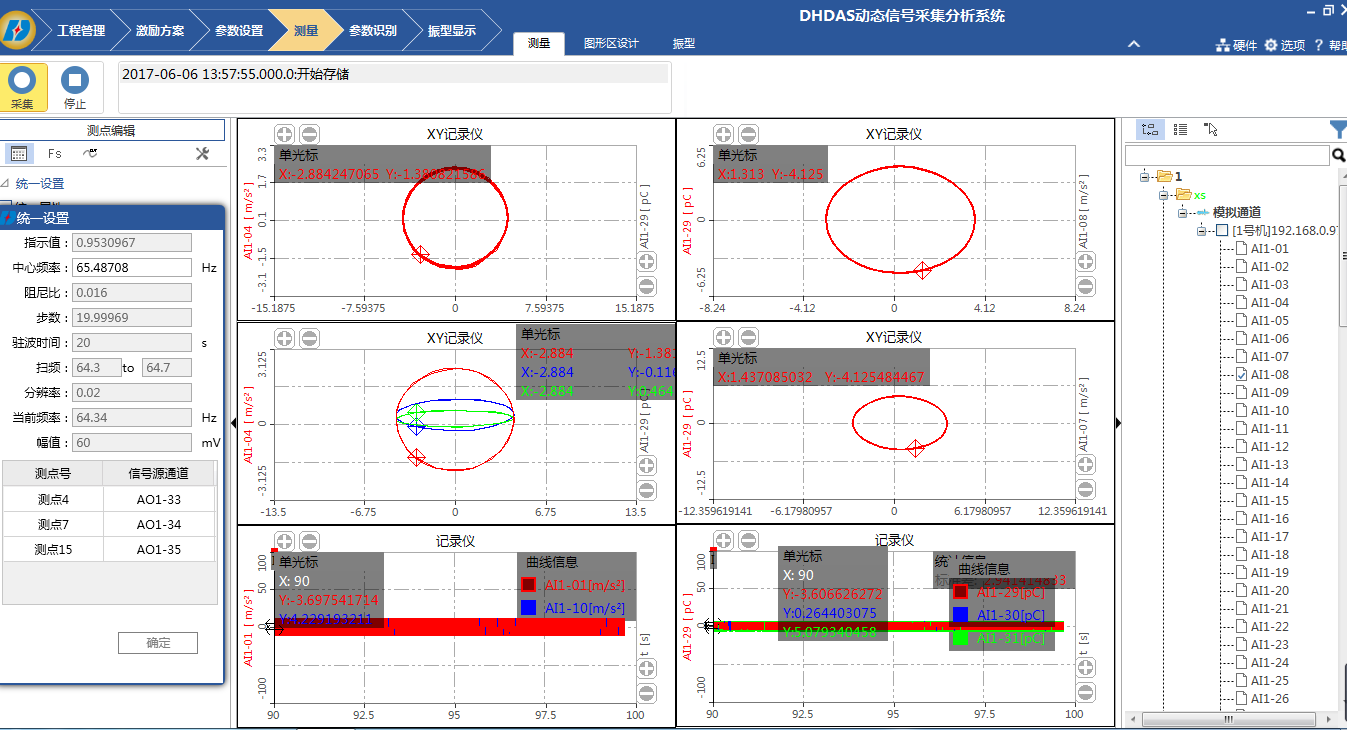
Task: Tick the AI1-15 channel checkbox
Action: click(1241, 500)
